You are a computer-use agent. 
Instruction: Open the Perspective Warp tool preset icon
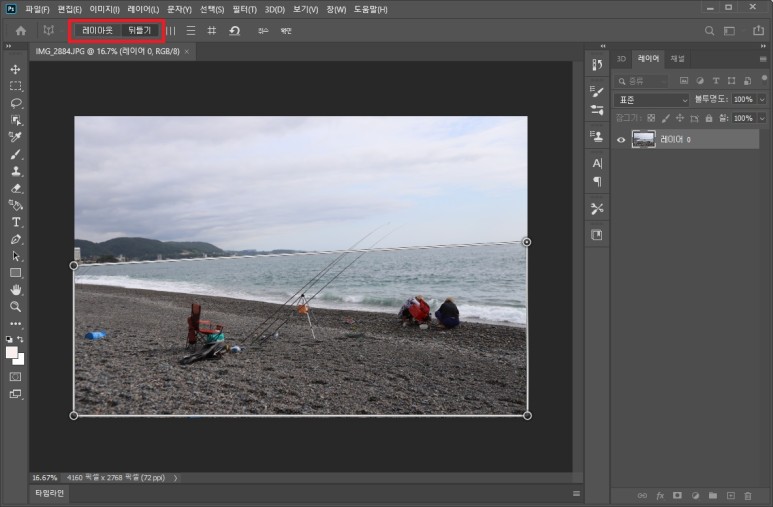pos(48,31)
